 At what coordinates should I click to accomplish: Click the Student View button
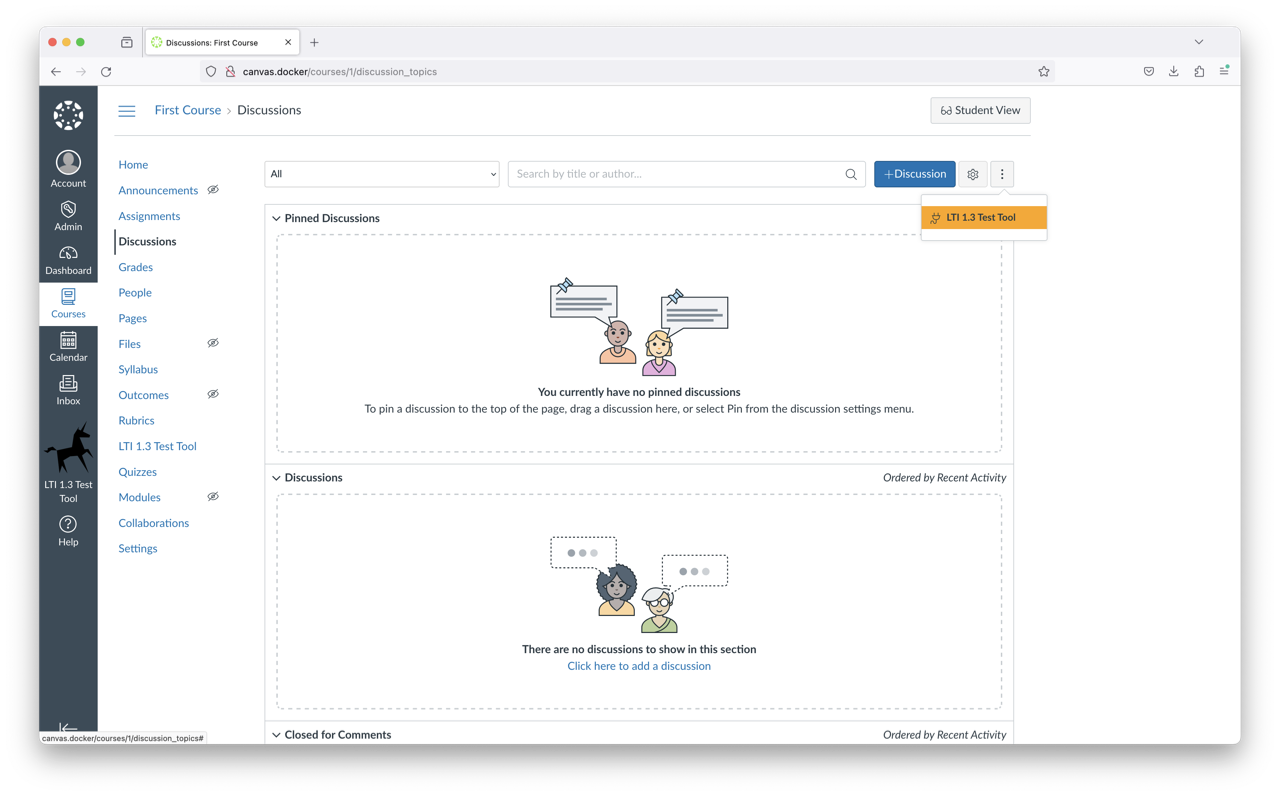pyautogui.click(x=980, y=111)
